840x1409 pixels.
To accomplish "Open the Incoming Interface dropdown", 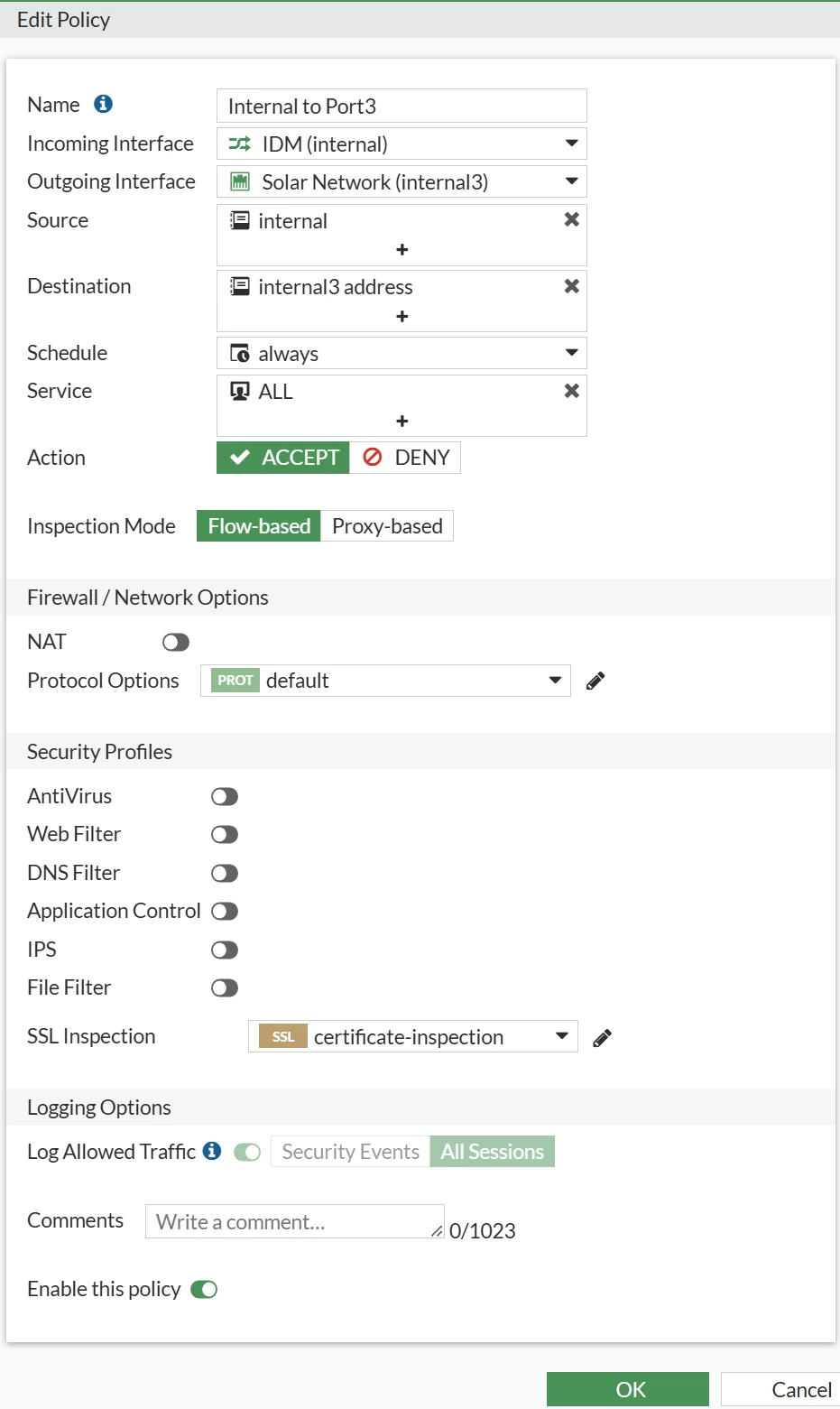I will (x=402, y=144).
